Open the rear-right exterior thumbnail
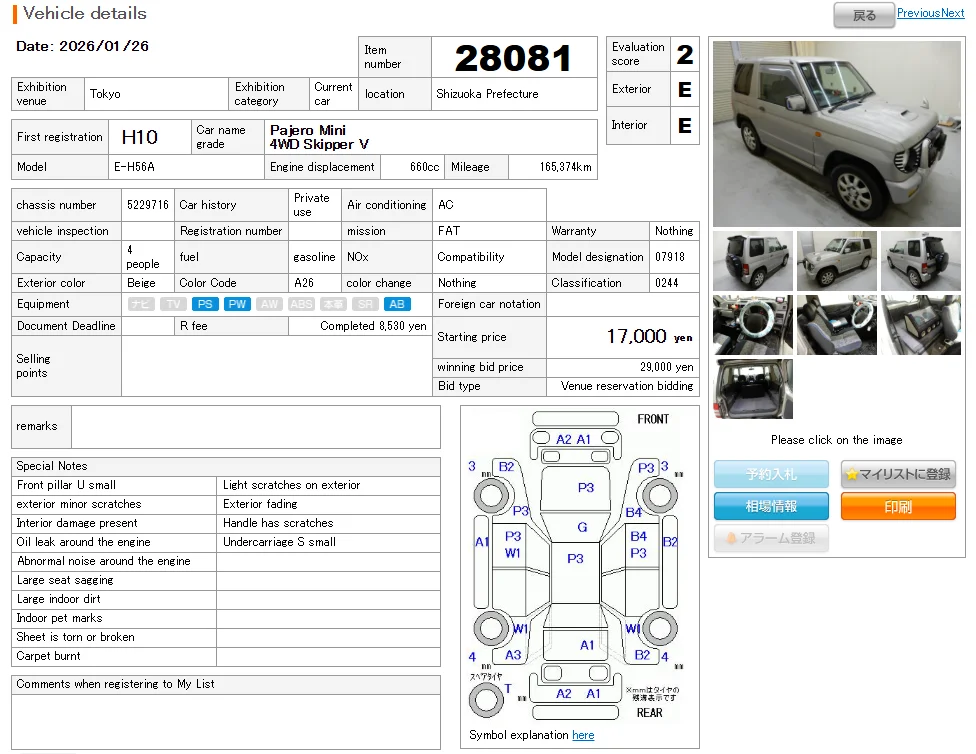This screenshot has width=976, height=754. 921,261
